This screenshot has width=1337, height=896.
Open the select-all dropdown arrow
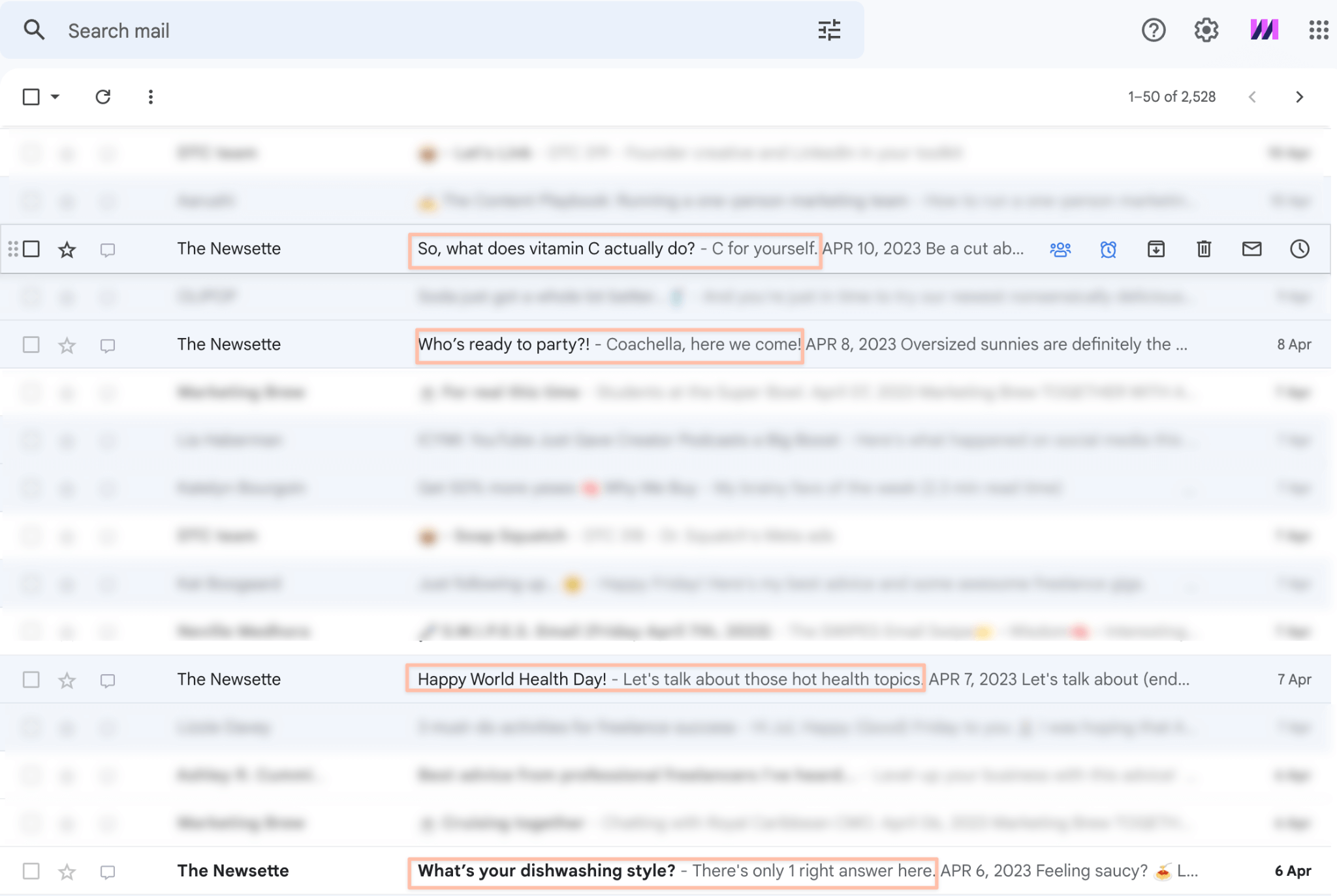[55, 97]
